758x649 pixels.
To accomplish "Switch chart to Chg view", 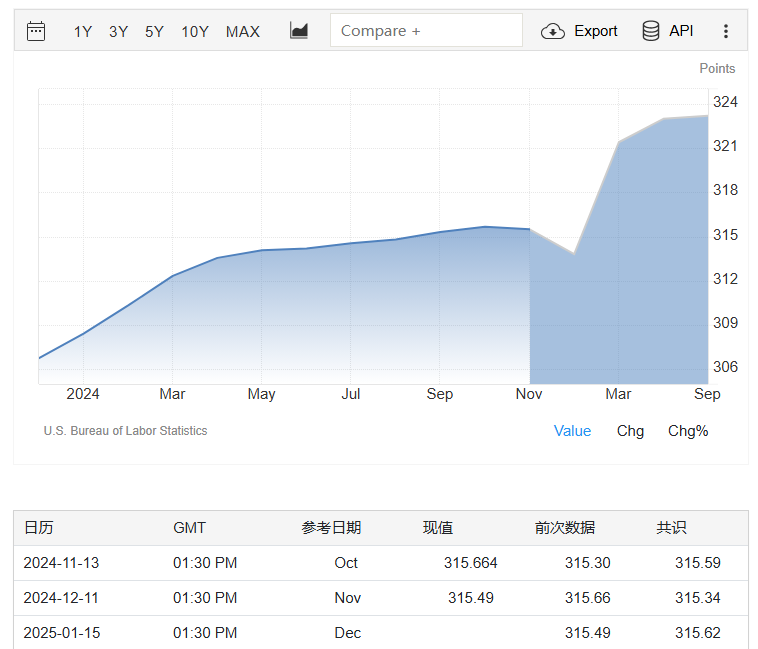I will tap(630, 431).
